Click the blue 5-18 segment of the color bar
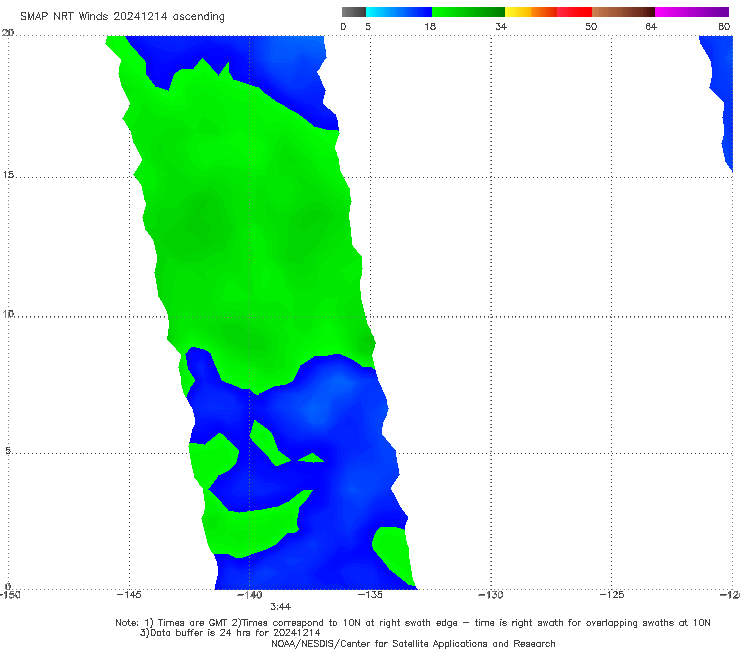740x650 pixels. click(399, 12)
